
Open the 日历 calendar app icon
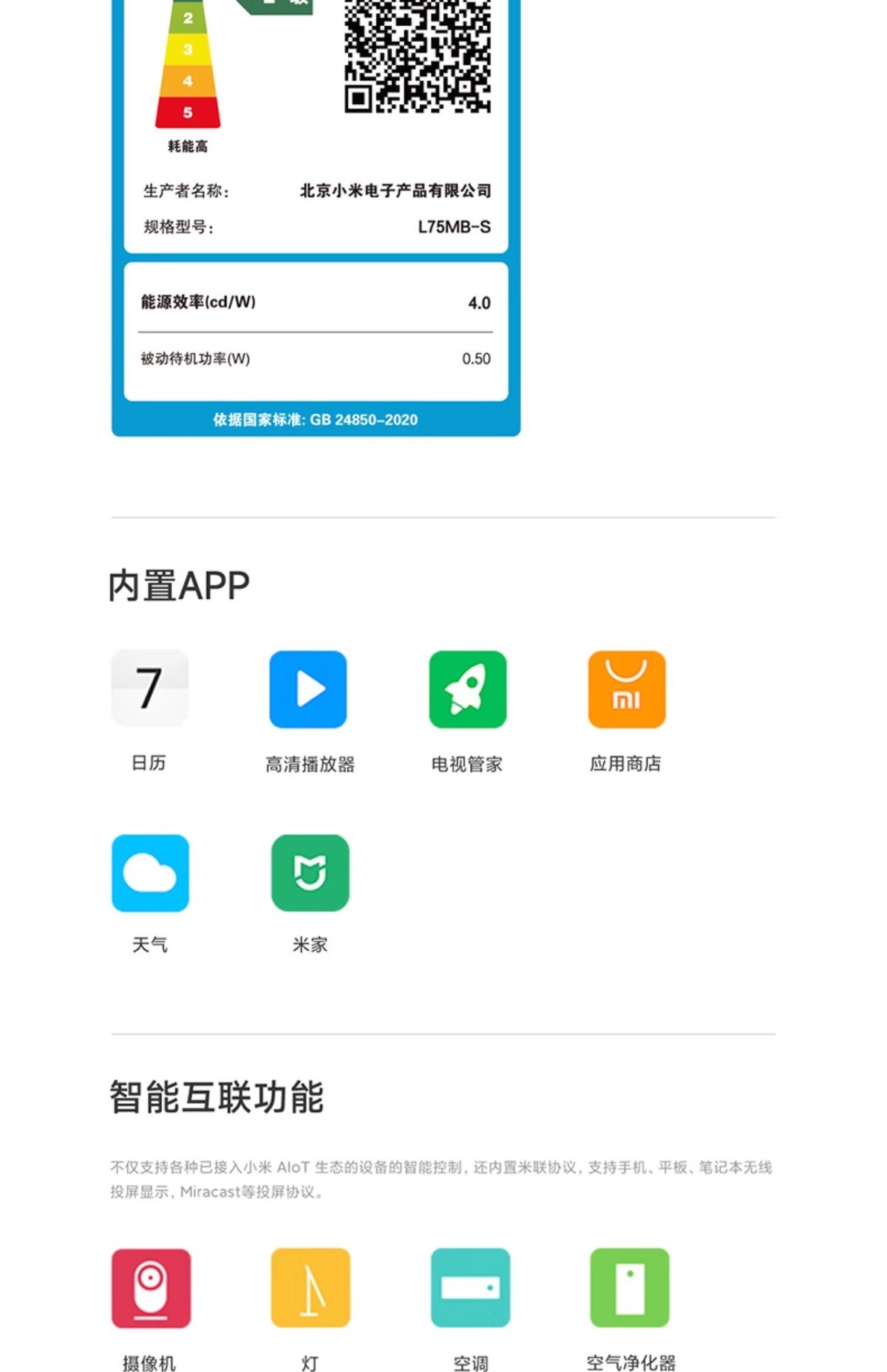(150, 688)
